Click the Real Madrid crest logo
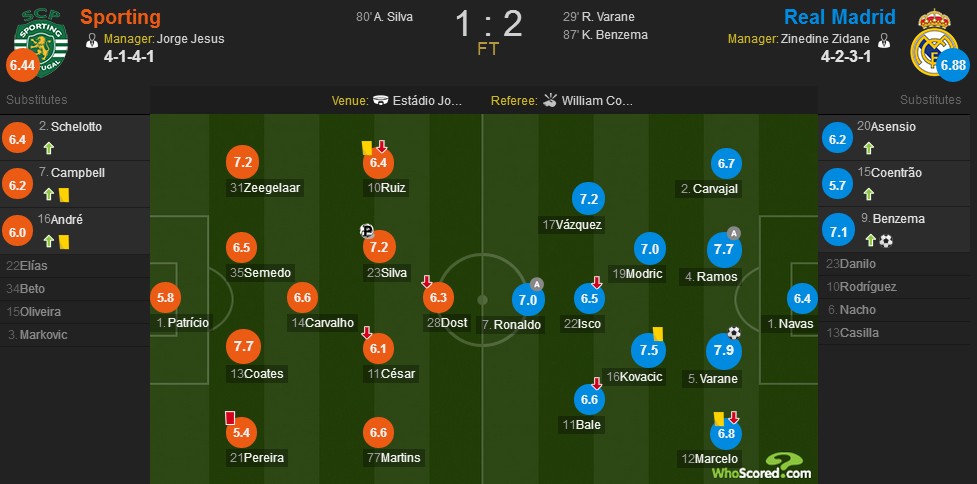 coord(933,42)
